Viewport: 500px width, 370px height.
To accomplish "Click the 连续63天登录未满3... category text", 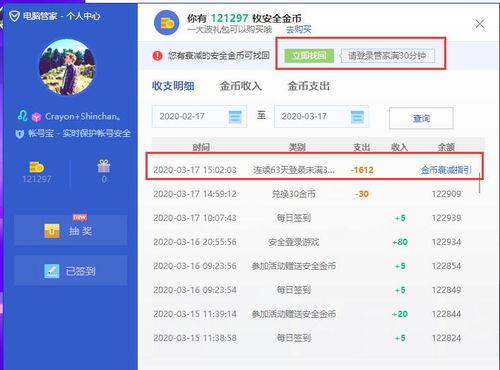I will [294, 170].
